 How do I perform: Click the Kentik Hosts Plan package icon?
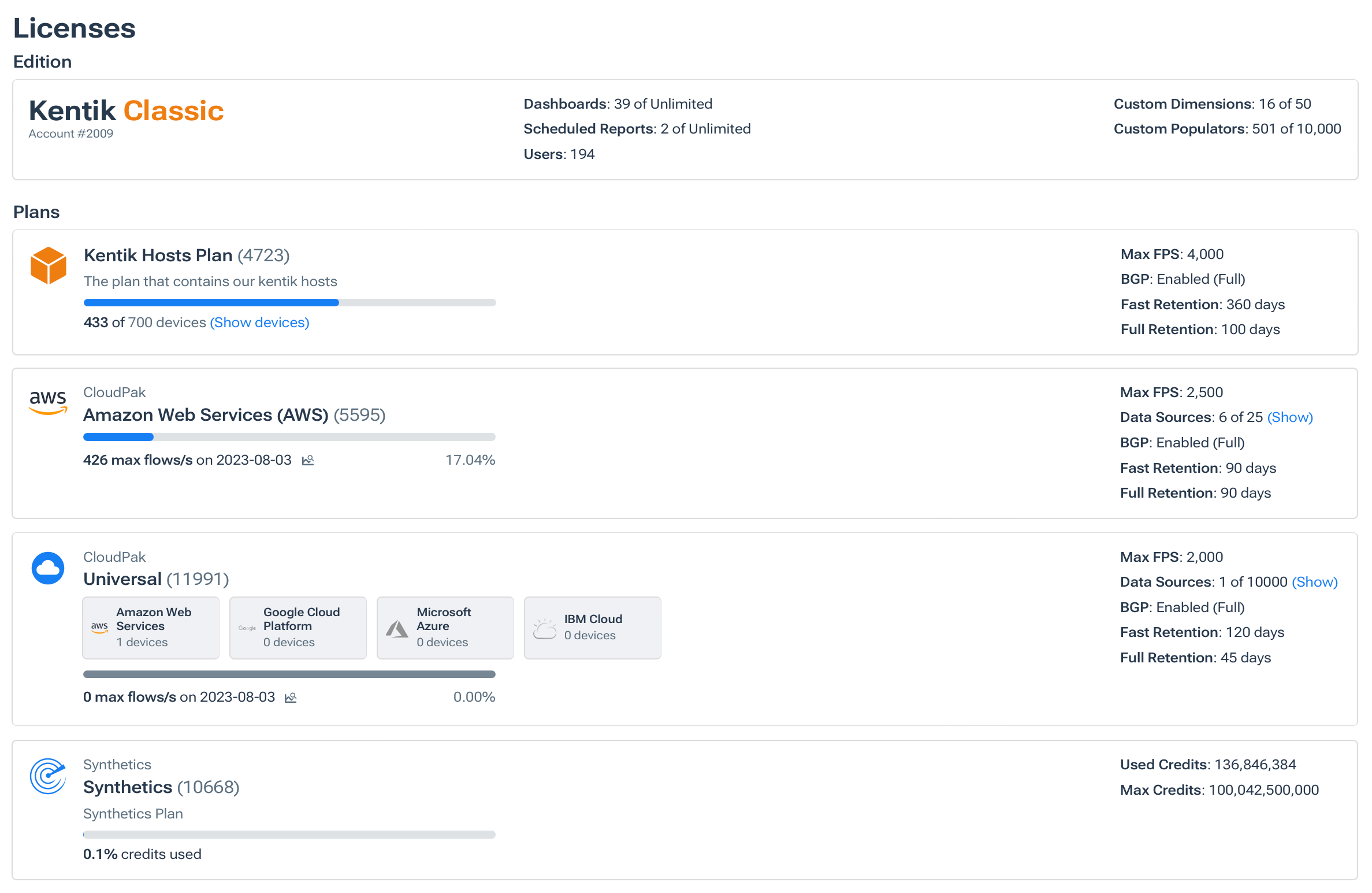click(50, 266)
